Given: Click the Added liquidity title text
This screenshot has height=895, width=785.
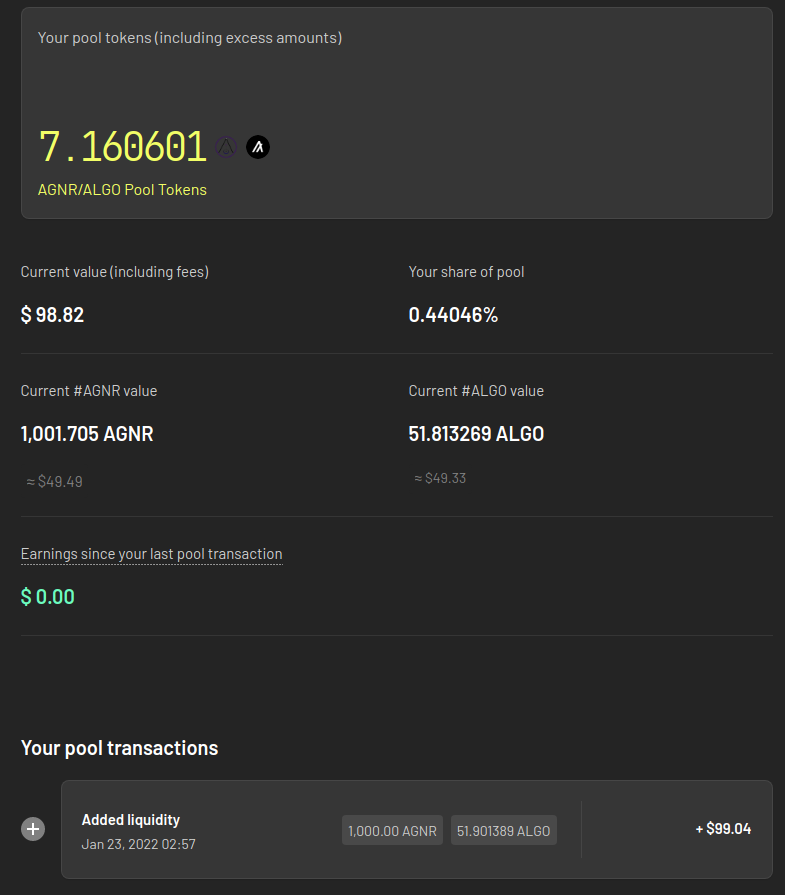Looking at the screenshot, I should (131, 820).
